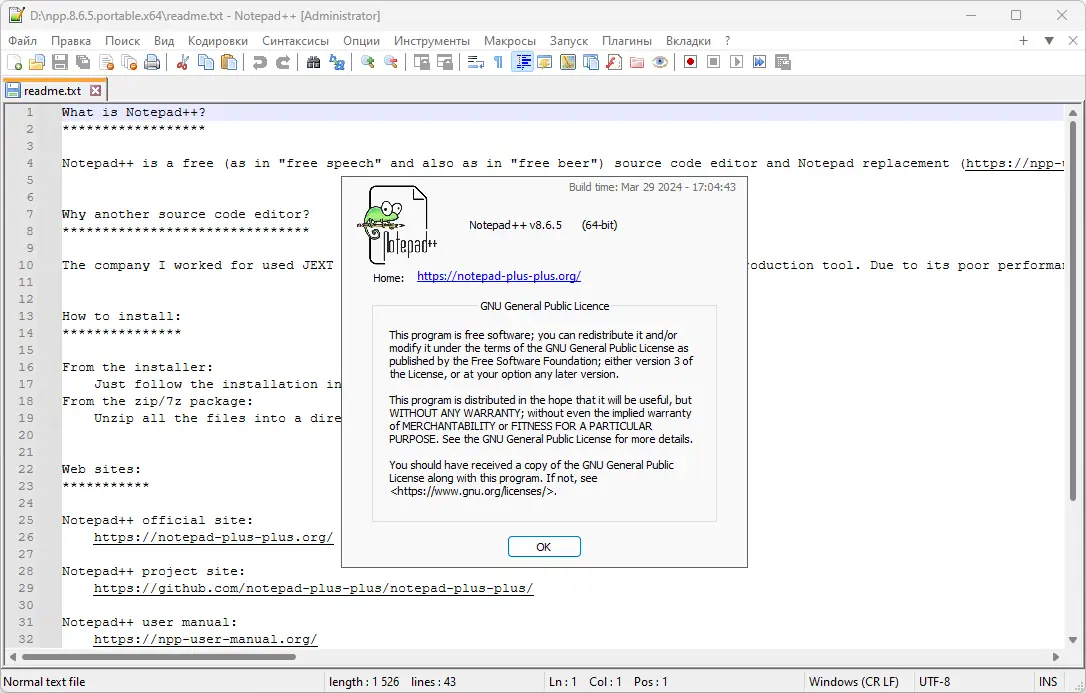The height and width of the screenshot is (693, 1086).
Task: Click the INS mode in status bar
Action: pos(1048,682)
